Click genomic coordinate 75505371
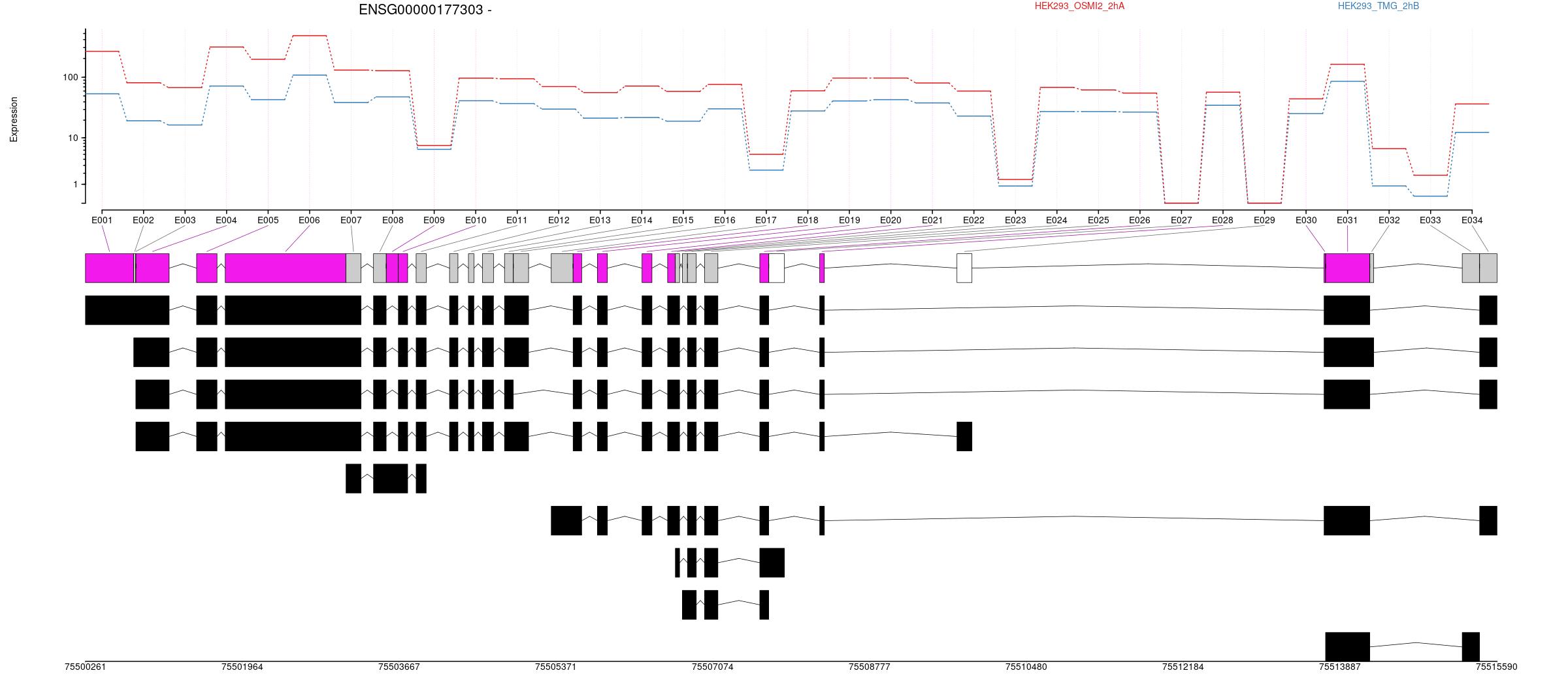 (x=556, y=667)
